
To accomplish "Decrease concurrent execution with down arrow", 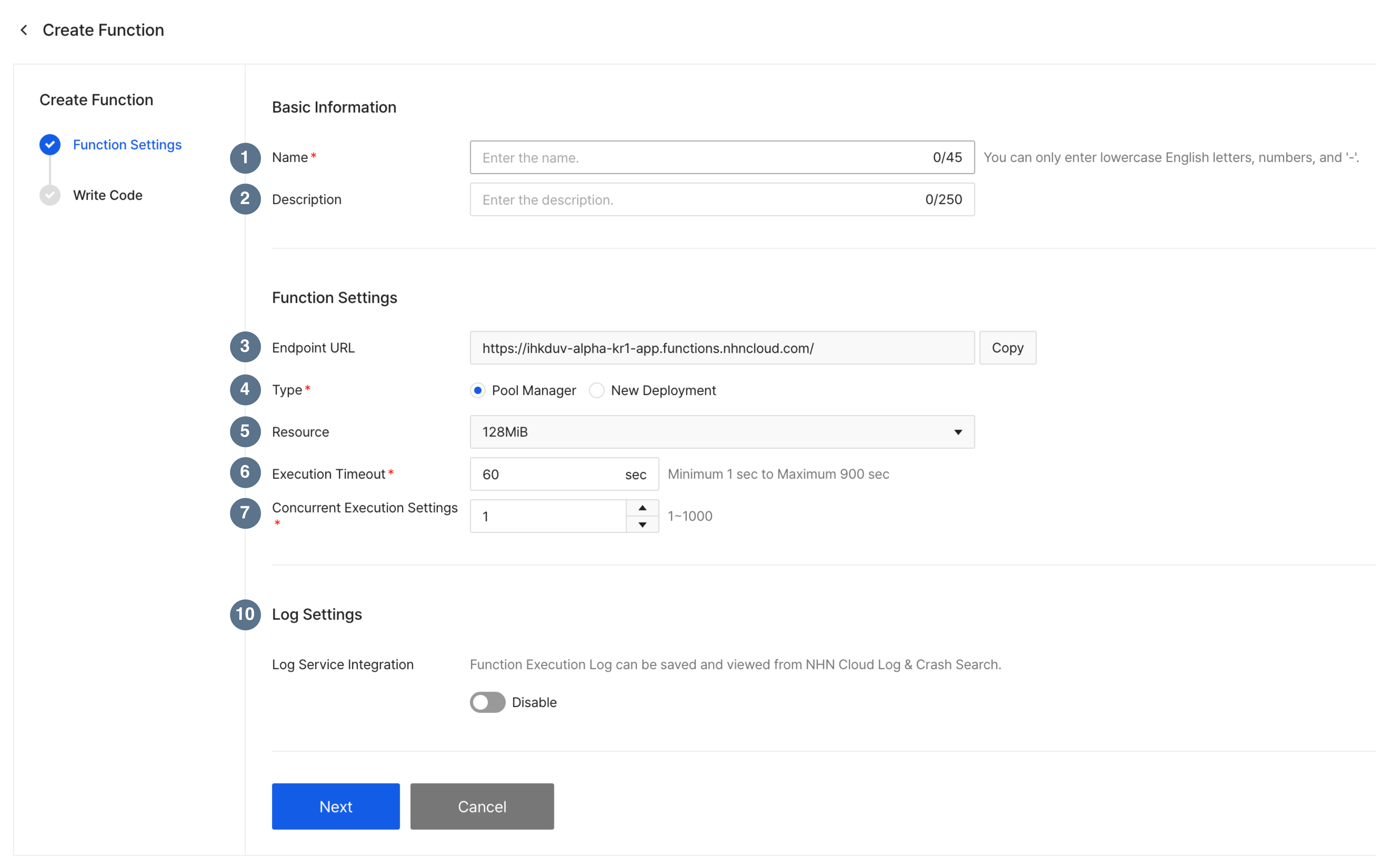I will (x=642, y=525).
